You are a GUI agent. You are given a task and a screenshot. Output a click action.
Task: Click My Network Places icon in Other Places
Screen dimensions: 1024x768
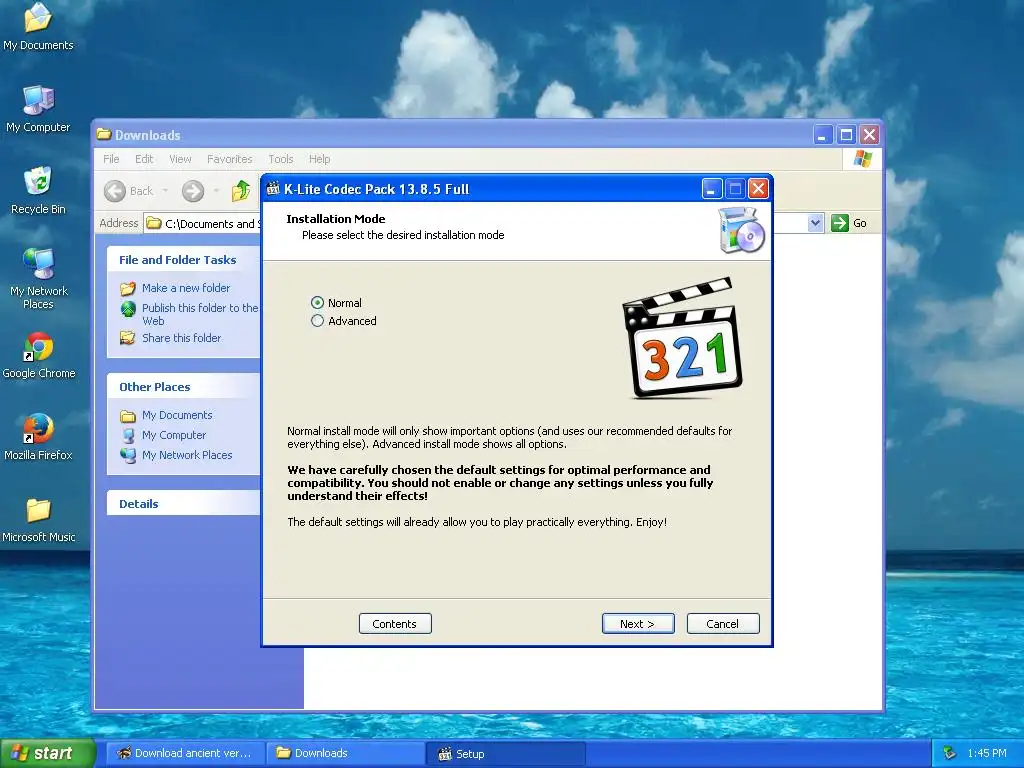point(128,455)
